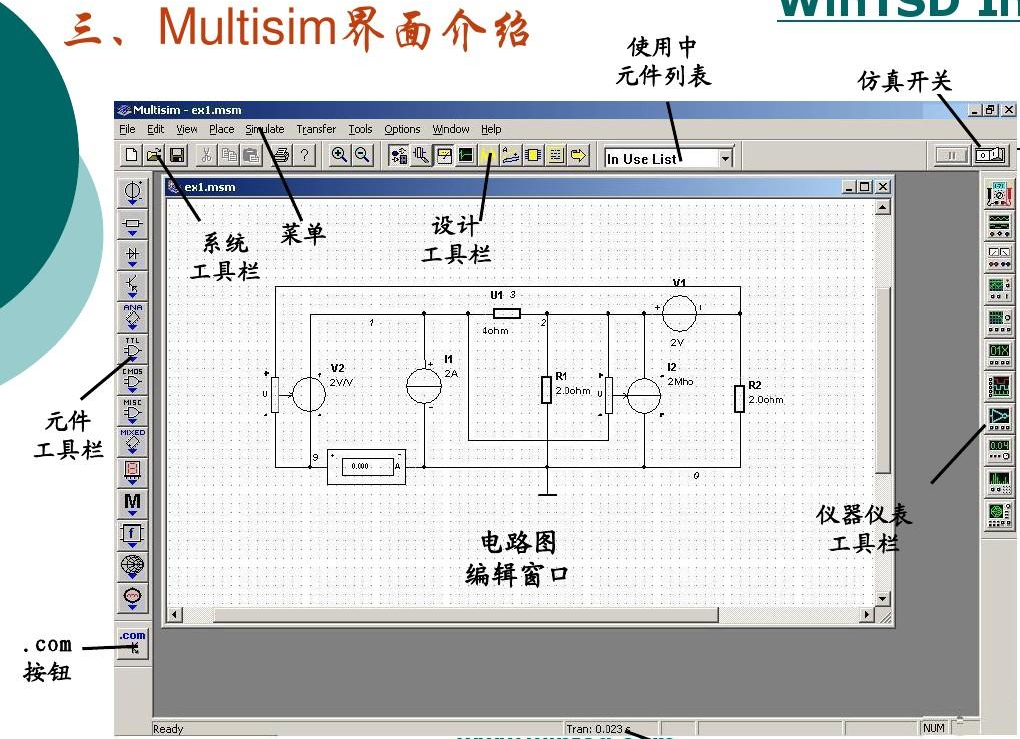This screenshot has height=739, width=1020.
Task: Select the Wattmeter instrument
Action: click(999, 258)
